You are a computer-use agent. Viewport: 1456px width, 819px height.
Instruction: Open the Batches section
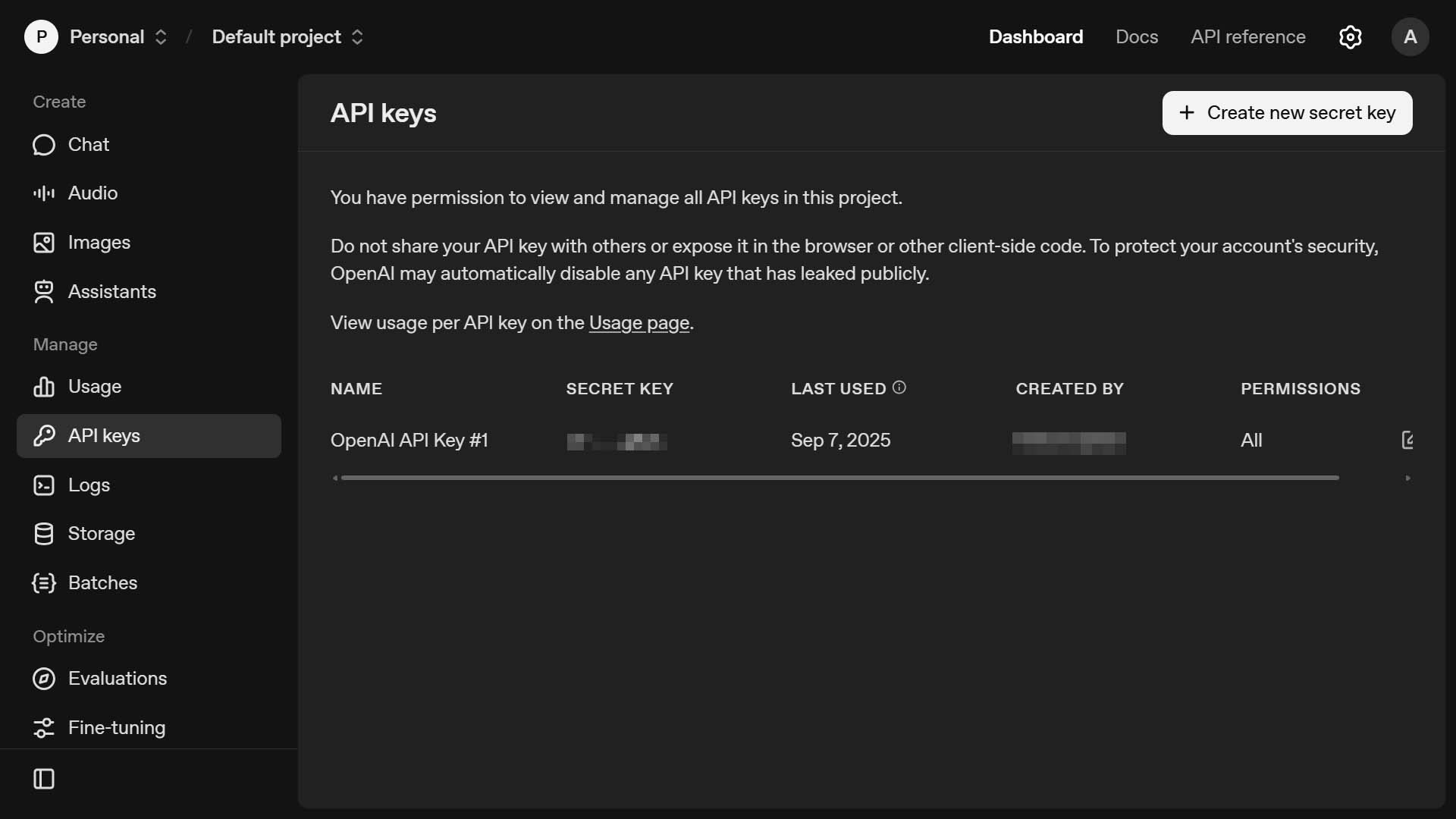tap(102, 583)
